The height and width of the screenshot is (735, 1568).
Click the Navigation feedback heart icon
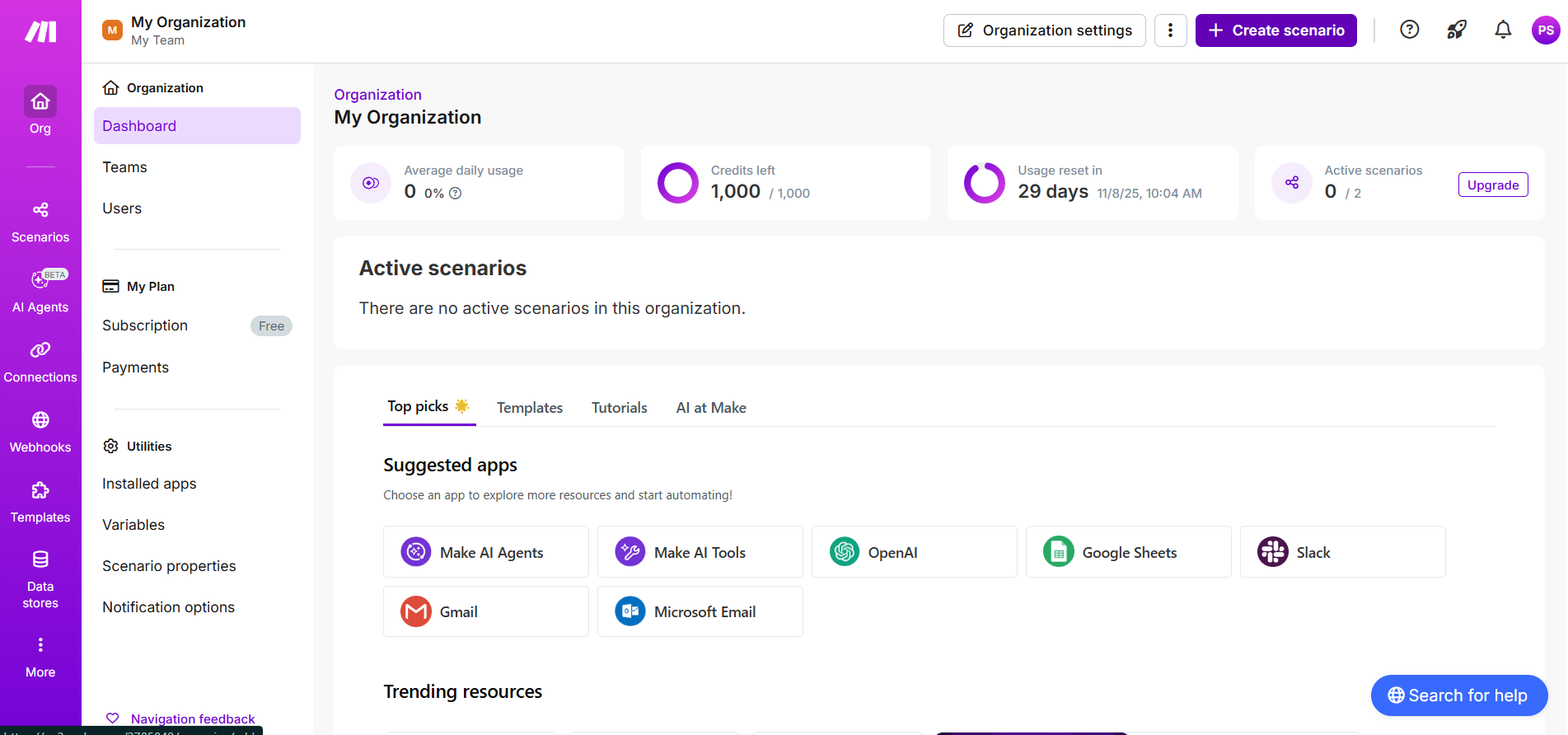(113, 719)
